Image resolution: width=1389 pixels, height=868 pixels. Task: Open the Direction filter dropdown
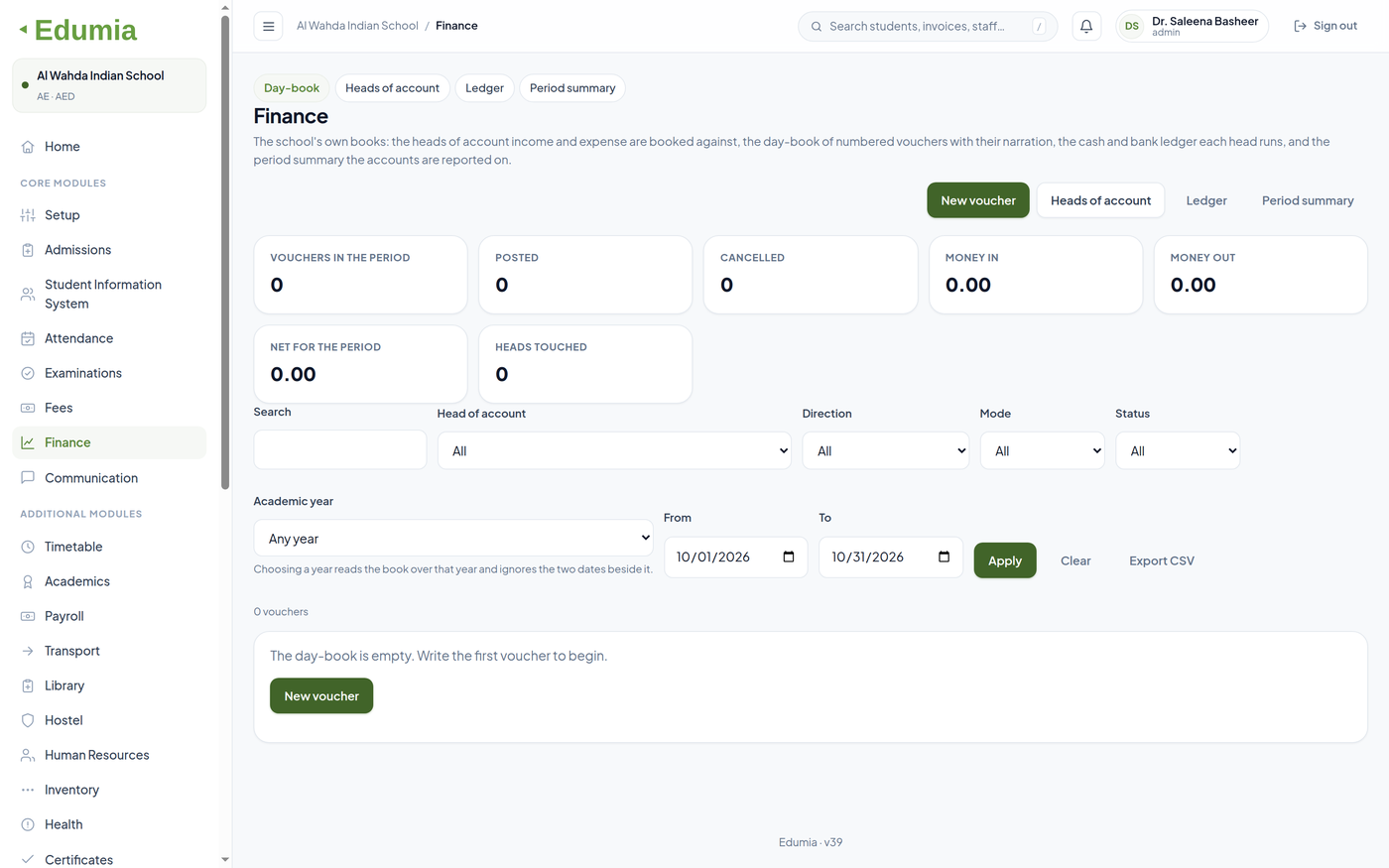[886, 450]
